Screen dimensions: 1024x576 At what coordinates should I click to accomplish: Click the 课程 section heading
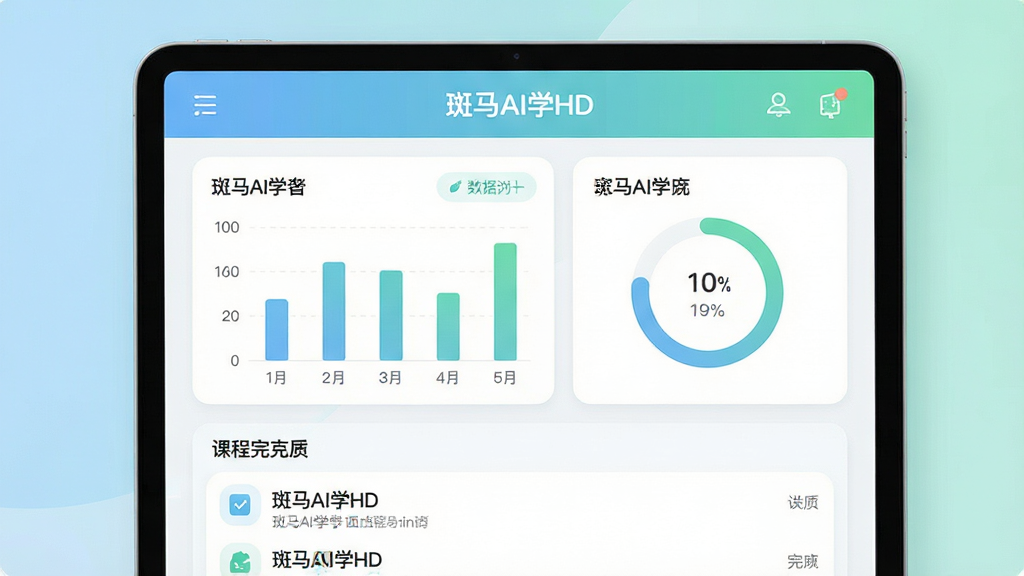pyautogui.click(x=259, y=449)
